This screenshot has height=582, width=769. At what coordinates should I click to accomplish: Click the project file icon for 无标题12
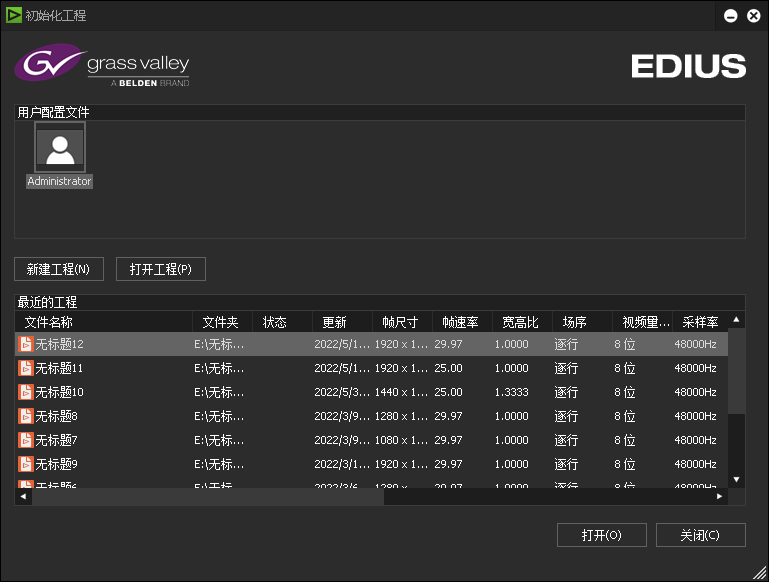26,344
